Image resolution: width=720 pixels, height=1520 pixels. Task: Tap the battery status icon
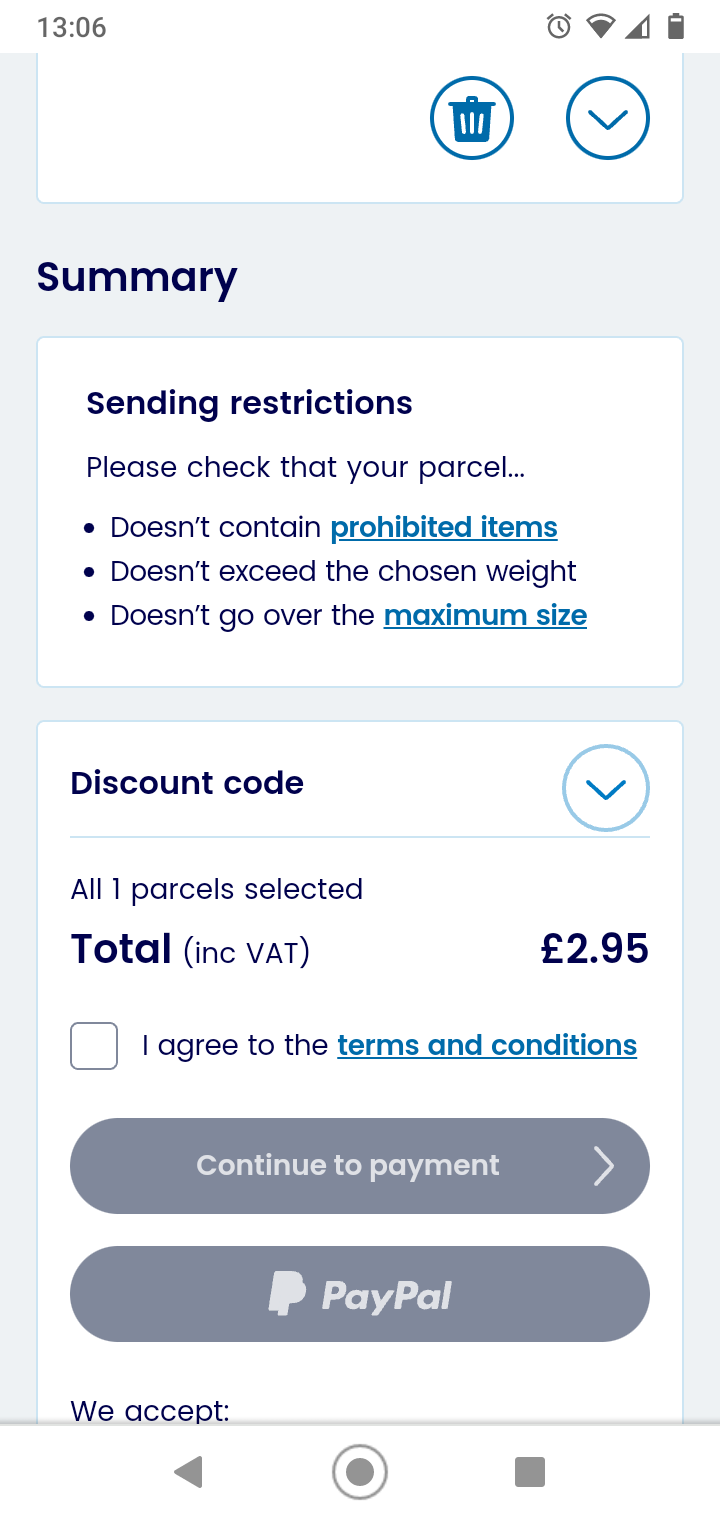(676, 27)
